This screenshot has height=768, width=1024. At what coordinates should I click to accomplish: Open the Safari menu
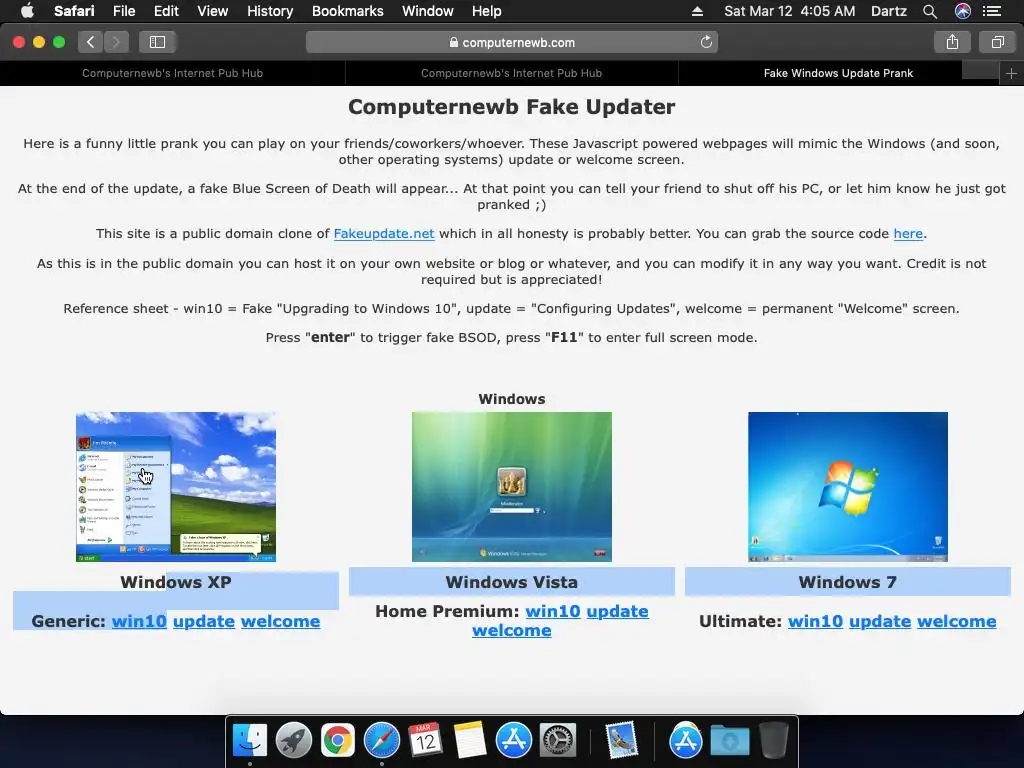(74, 11)
